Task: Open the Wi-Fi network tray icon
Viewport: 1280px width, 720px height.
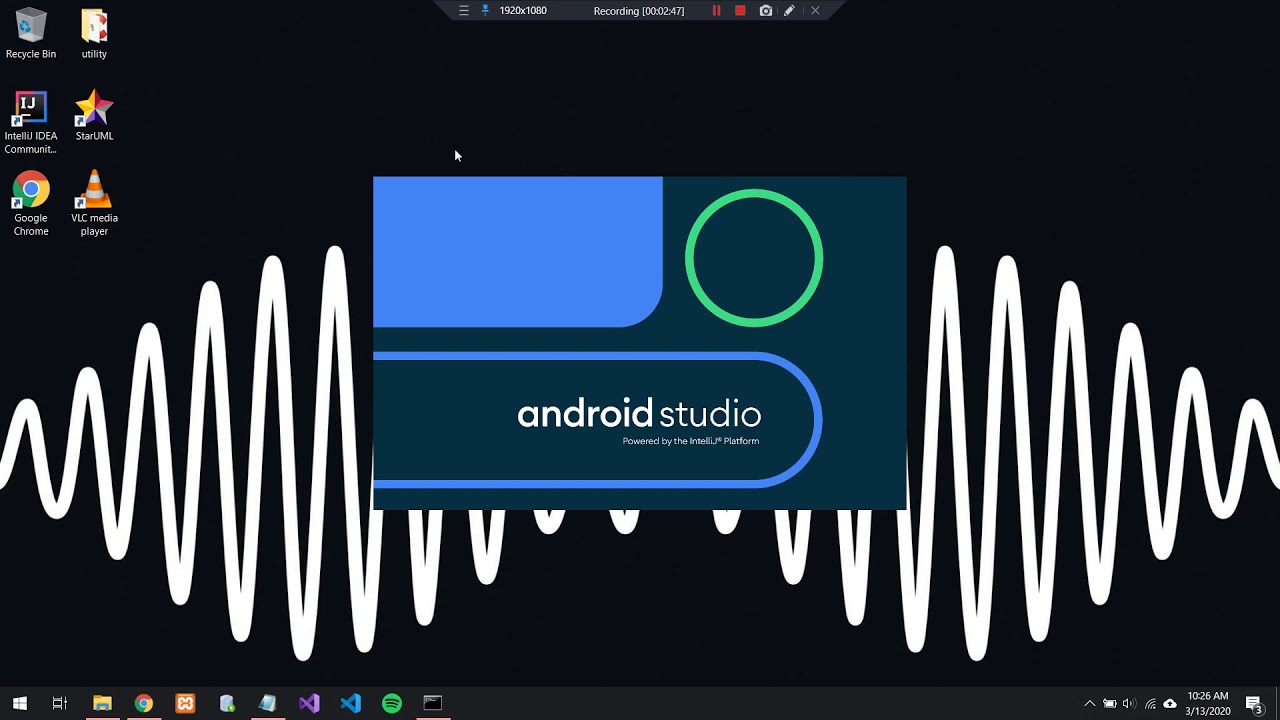Action: [x=1150, y=704]
